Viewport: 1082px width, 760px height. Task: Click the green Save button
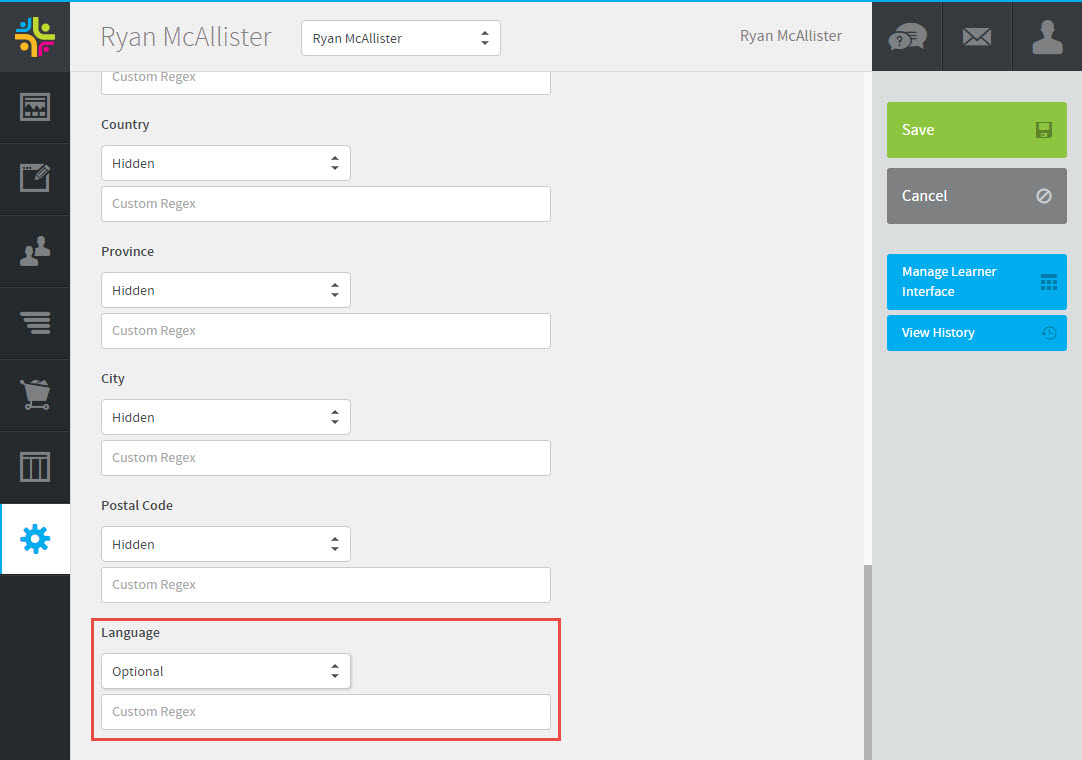tap(976, 130)
